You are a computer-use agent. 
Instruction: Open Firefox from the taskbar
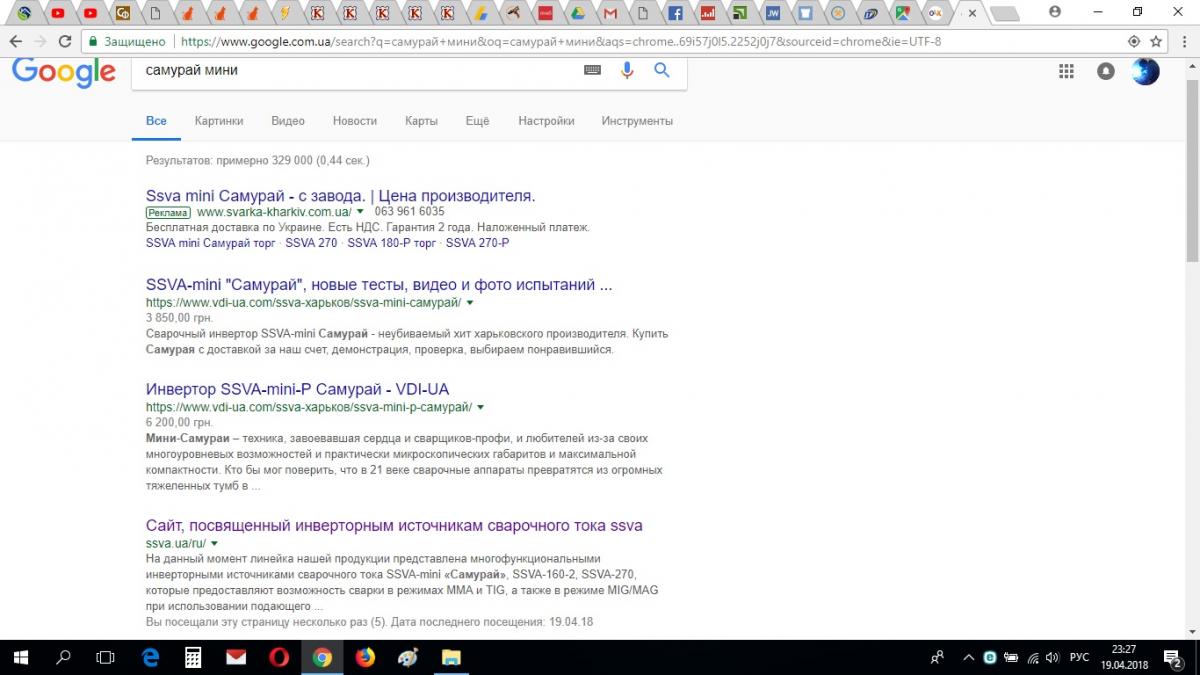point(365,657)
